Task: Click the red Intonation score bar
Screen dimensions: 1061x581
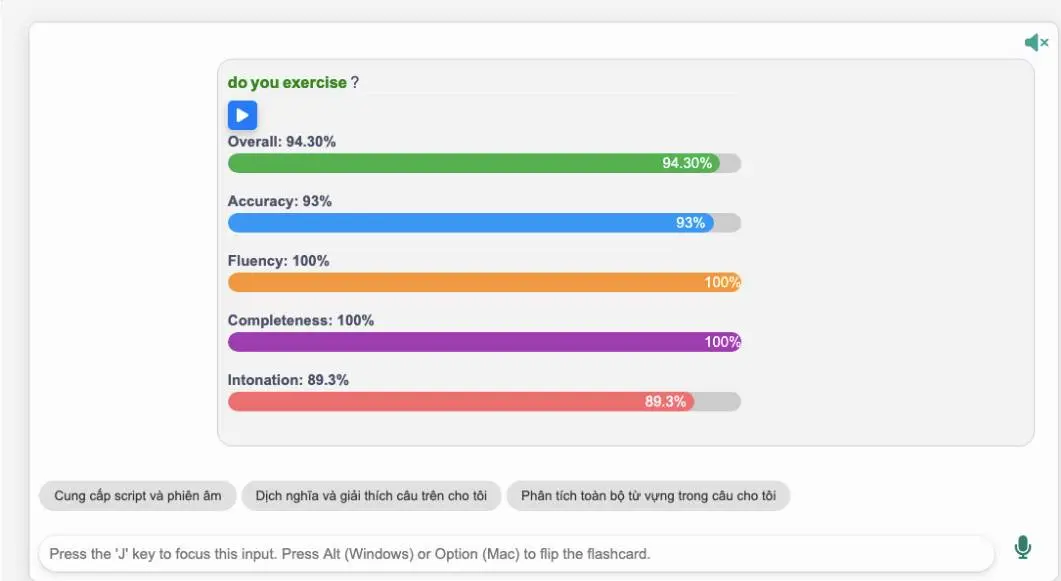Action: click(460, 402)
